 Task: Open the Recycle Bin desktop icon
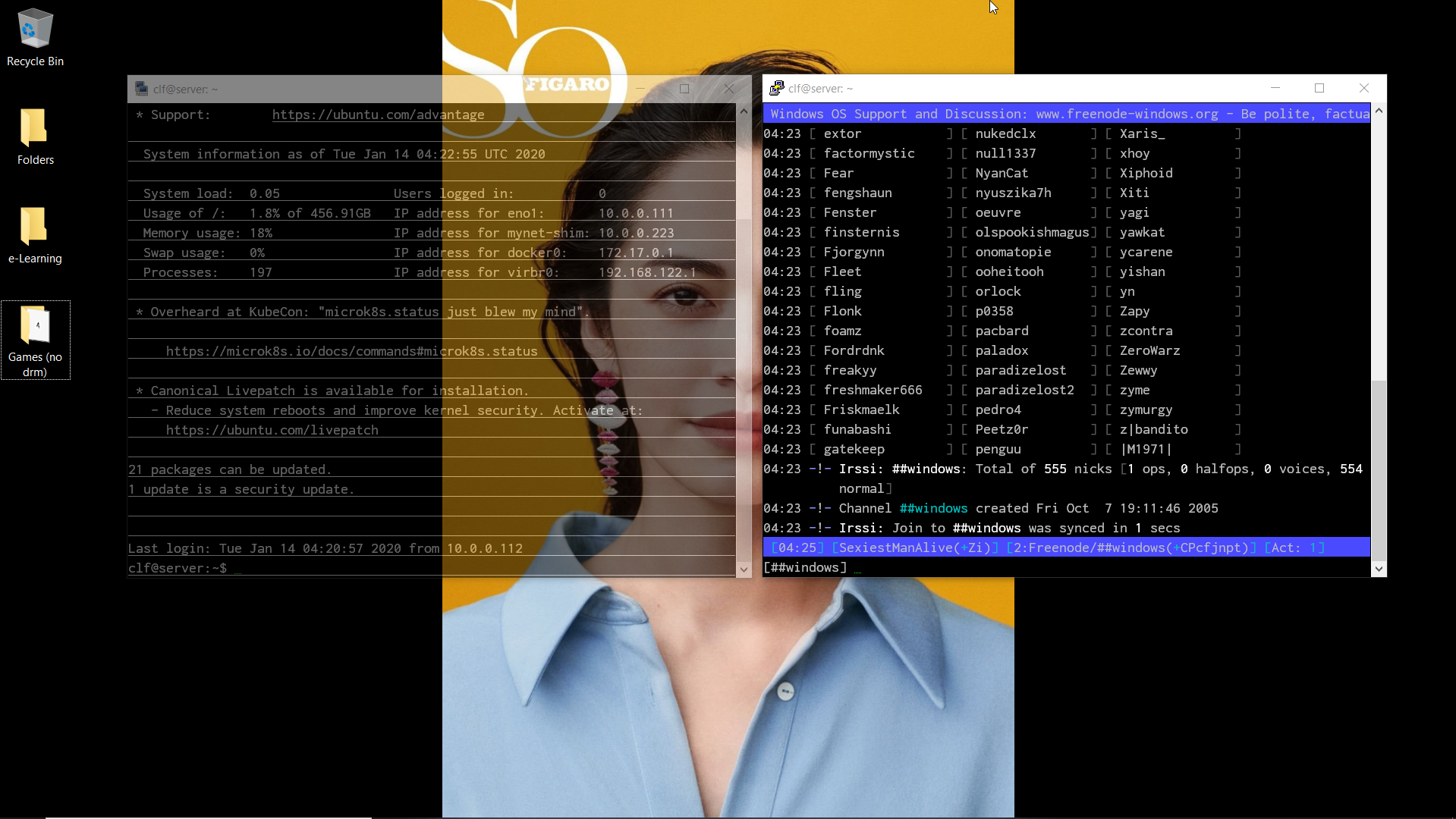click(x=35, y=38)
